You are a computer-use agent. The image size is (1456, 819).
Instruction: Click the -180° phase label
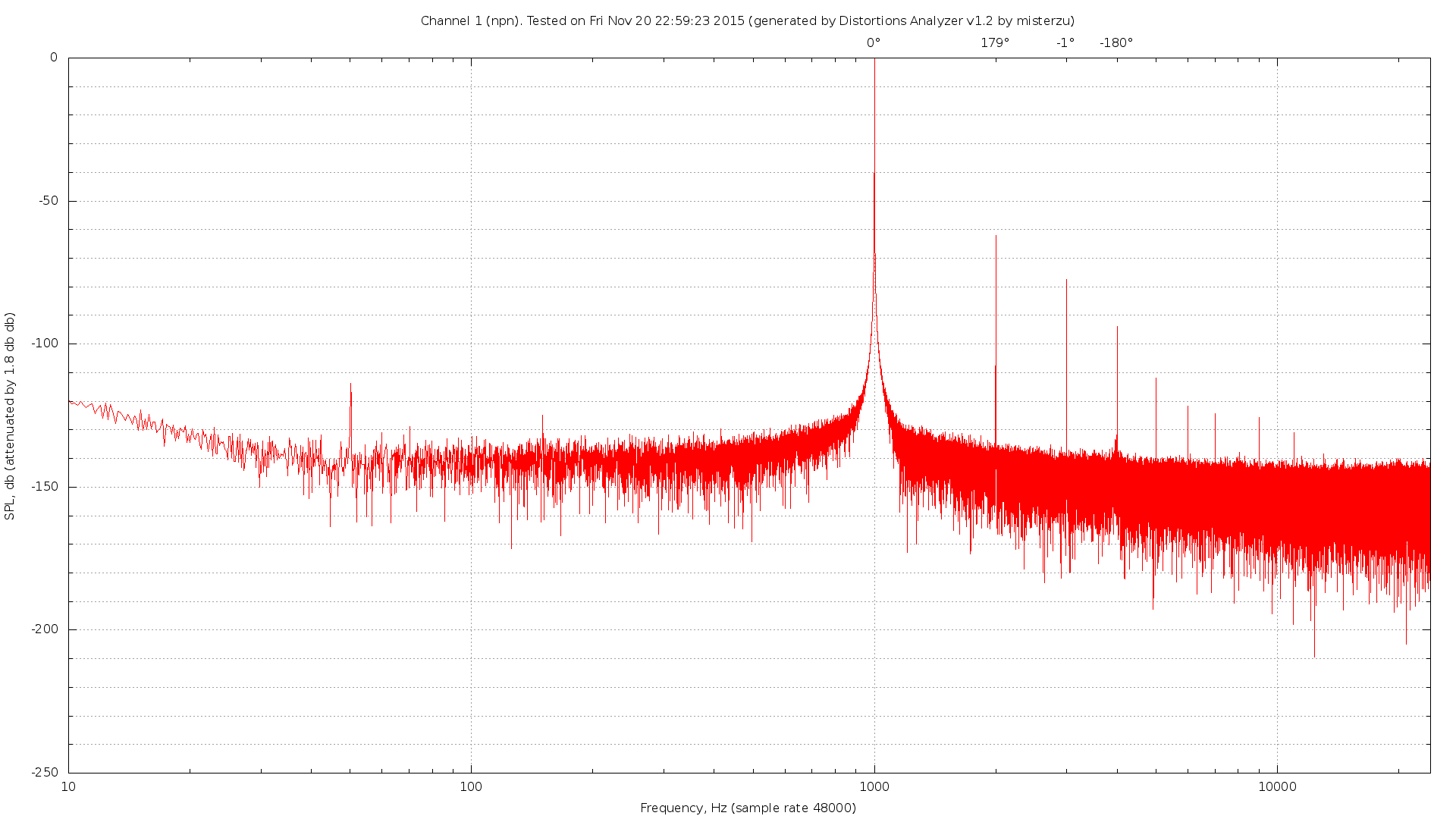1116,43
